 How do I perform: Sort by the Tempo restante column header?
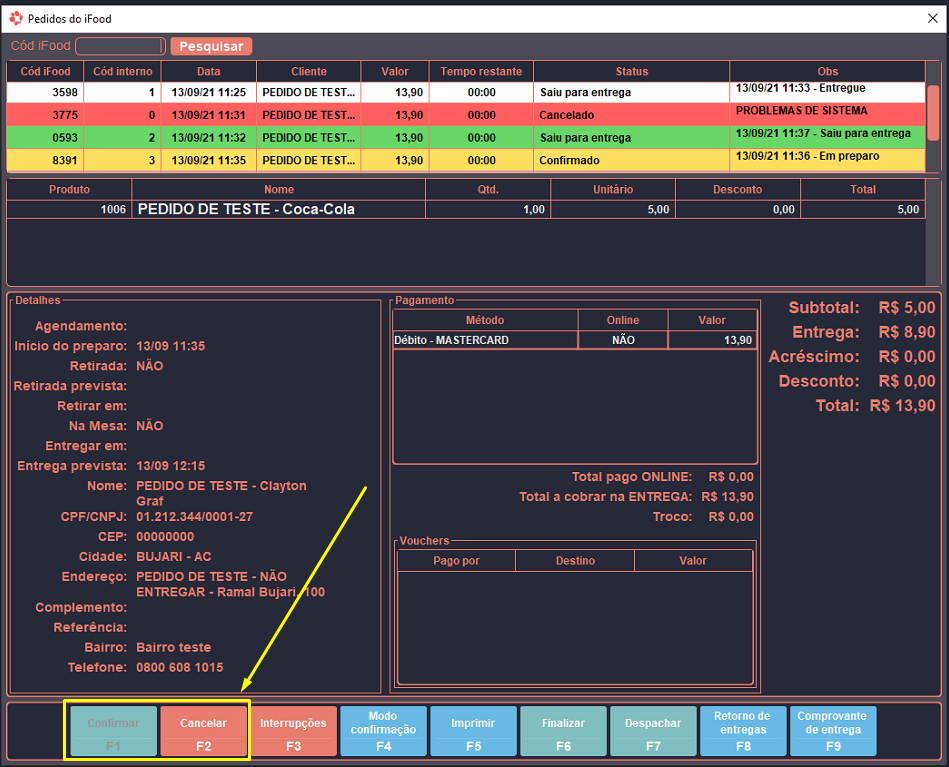481,71
